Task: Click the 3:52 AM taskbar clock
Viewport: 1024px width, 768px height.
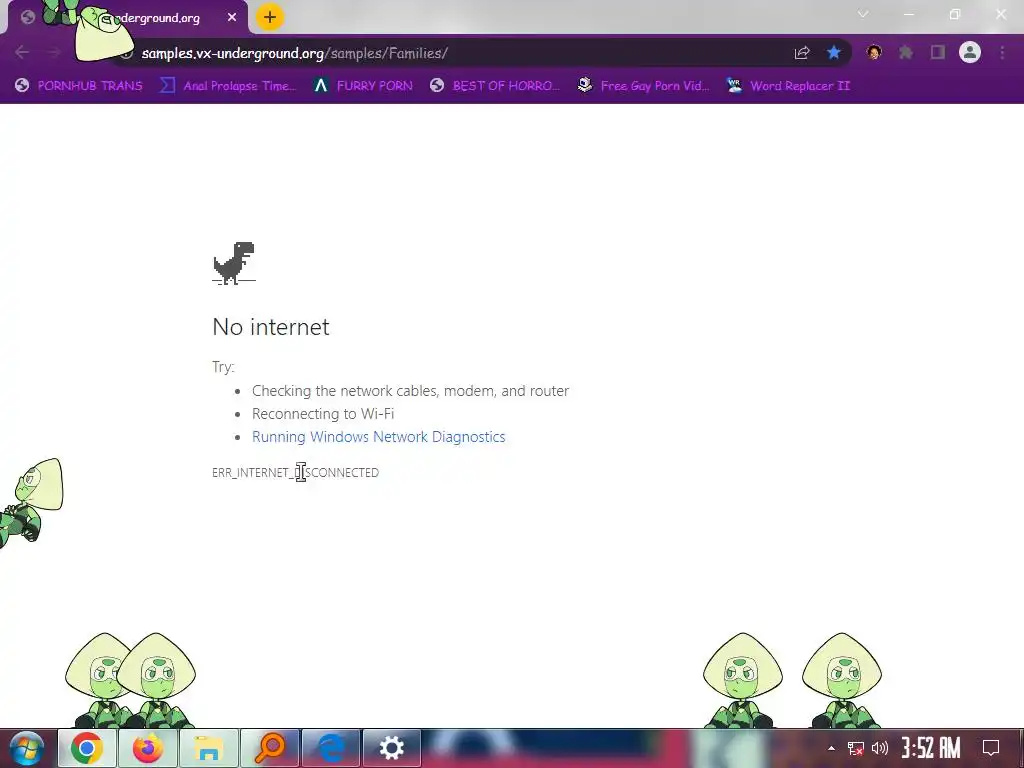Action: pyautogui.click(x=931, y=748)
